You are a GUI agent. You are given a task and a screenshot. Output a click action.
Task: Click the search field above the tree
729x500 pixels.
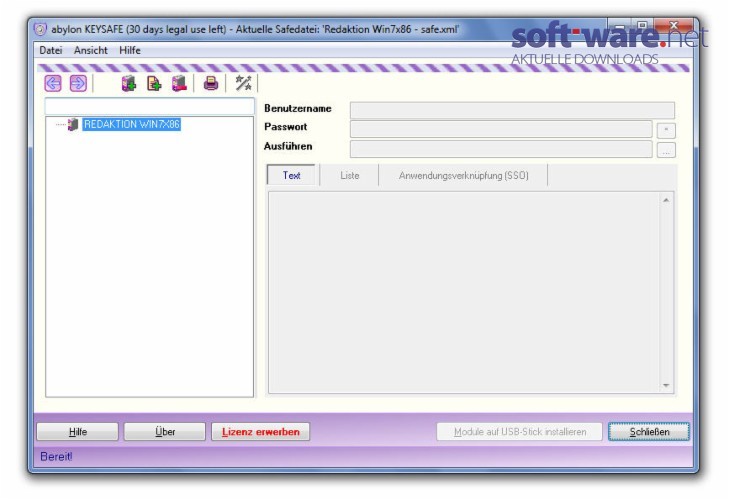(150, 106)
